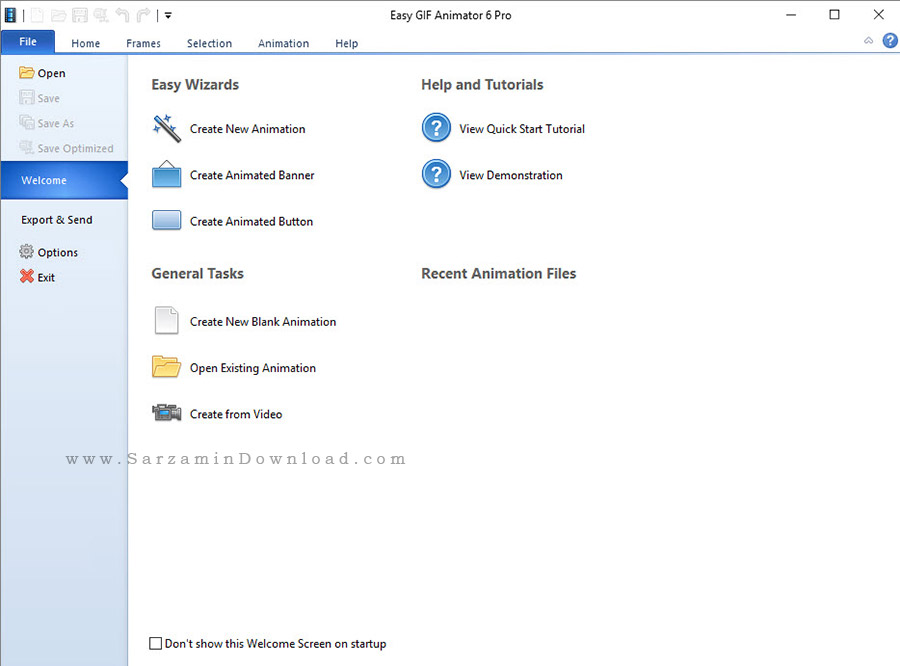Click the Create Animated Banner icon

[x=166, y=175]
